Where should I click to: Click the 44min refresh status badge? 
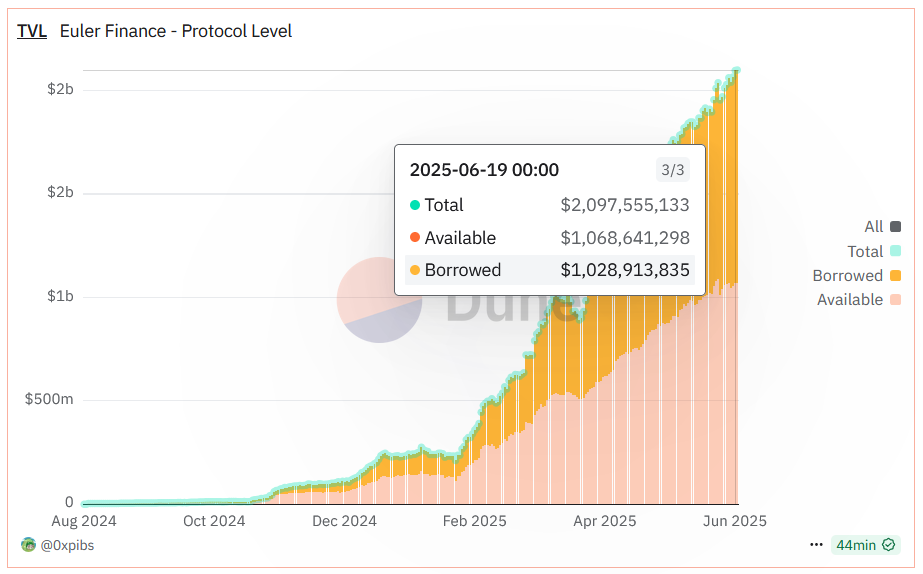[865, 545]
